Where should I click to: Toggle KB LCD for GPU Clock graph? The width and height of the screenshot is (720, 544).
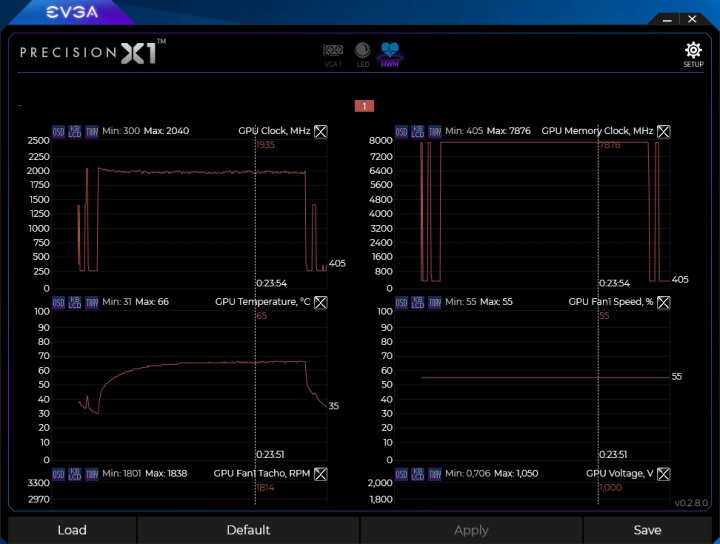[75, 132]
